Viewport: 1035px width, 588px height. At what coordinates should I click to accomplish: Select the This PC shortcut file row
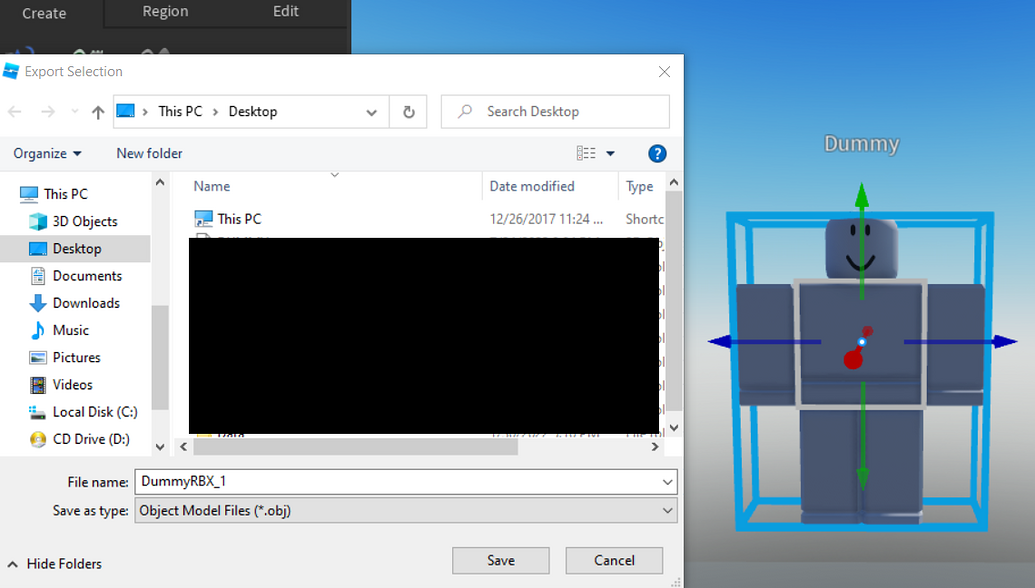point(427,218)
